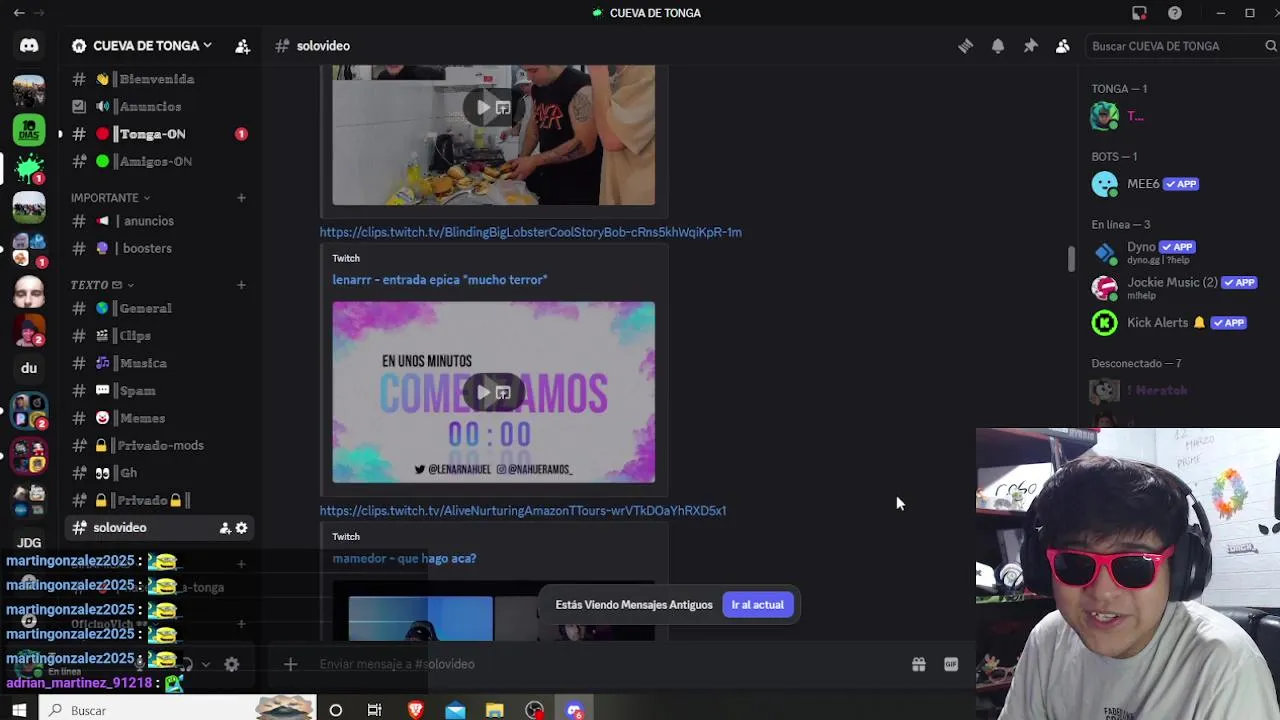Viewport: 1280px width, 720px height.
Task: Click invite icon on solovideo channel row
Action: click(x=225, y=528)
